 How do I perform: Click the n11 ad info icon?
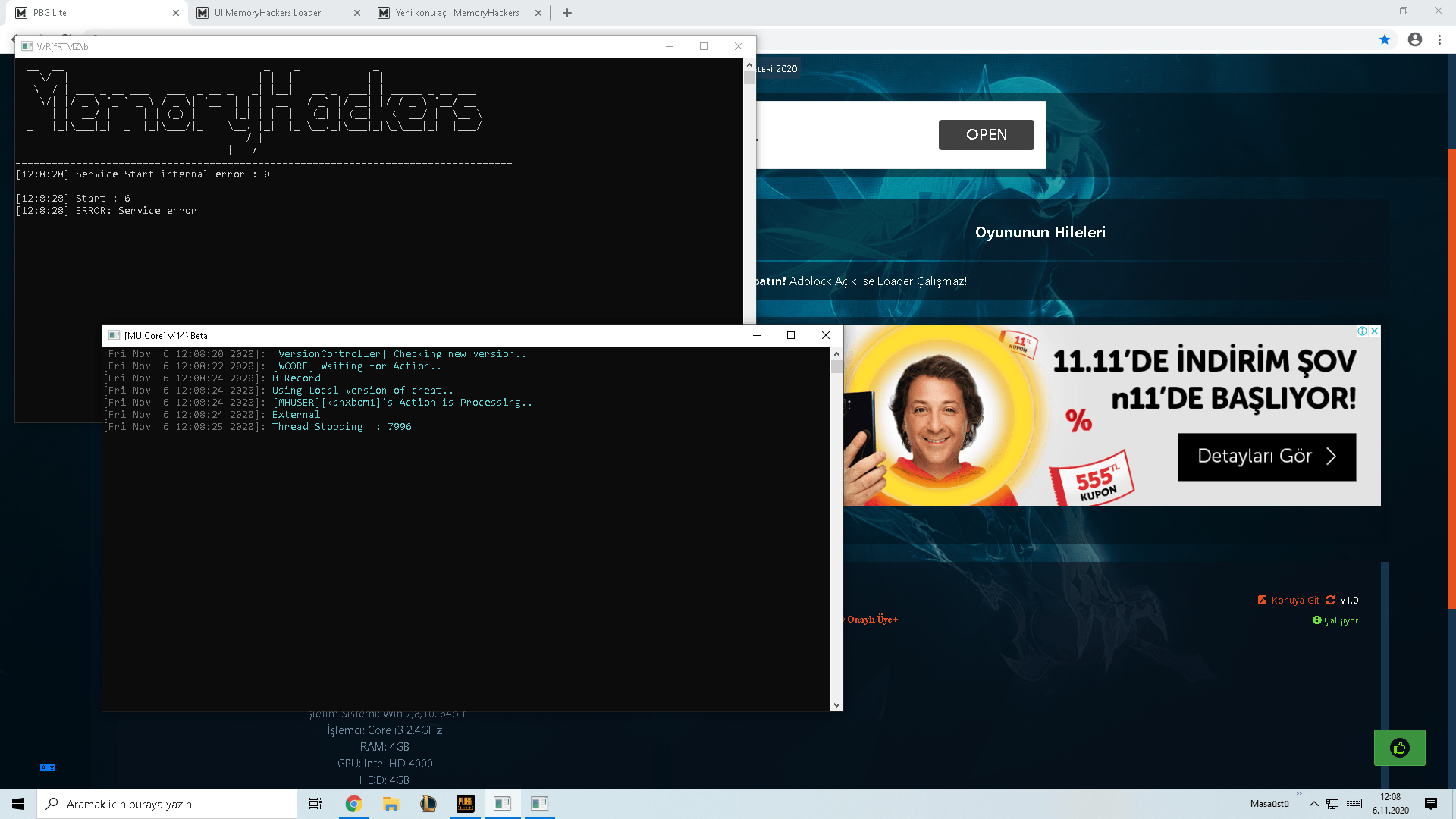point(1362,331)
